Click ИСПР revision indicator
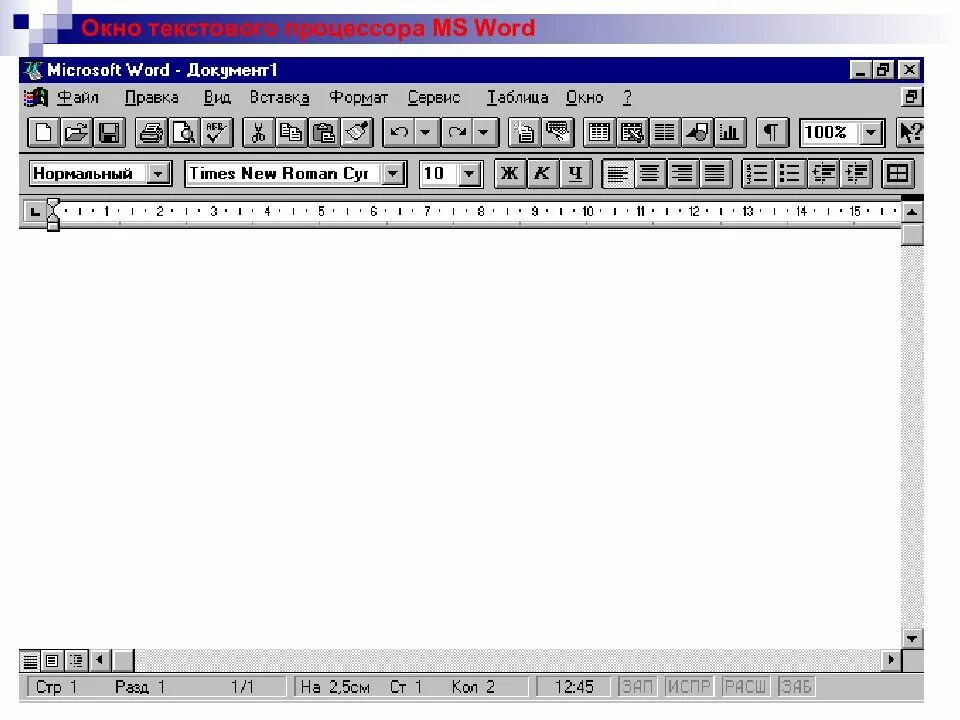The image size is (960, 720). pos(689,687)
